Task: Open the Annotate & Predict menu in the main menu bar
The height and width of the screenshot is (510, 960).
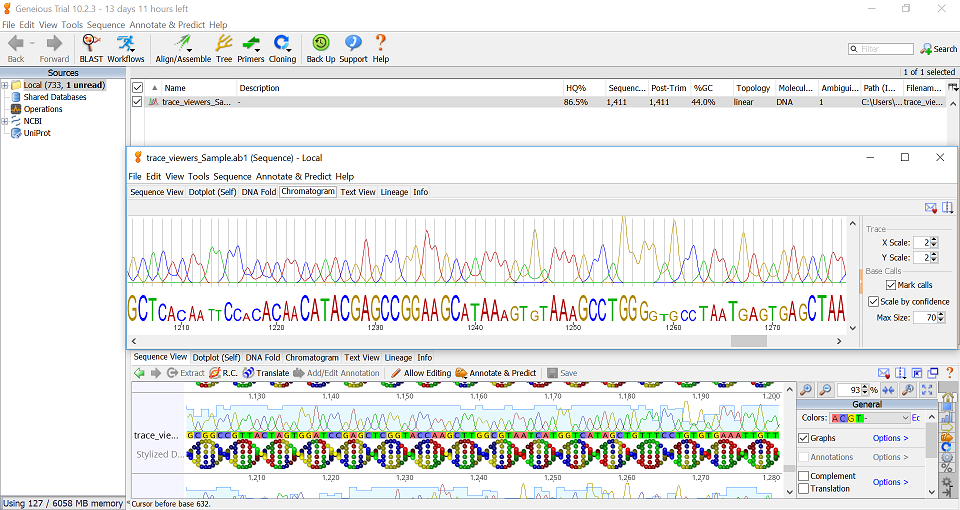Action: point(167,25)
